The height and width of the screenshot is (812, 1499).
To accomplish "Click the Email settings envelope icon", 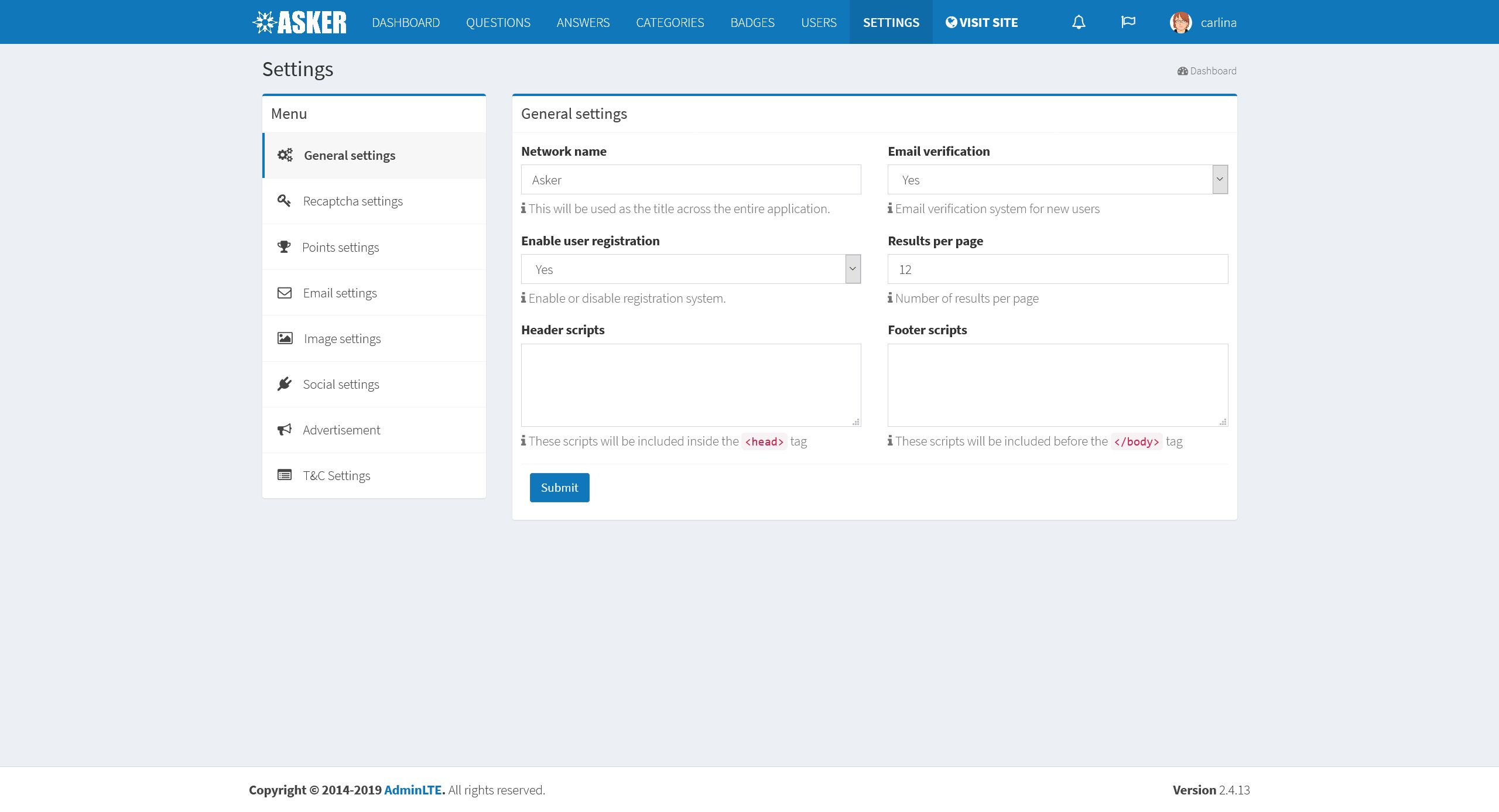I will (285, 293).
